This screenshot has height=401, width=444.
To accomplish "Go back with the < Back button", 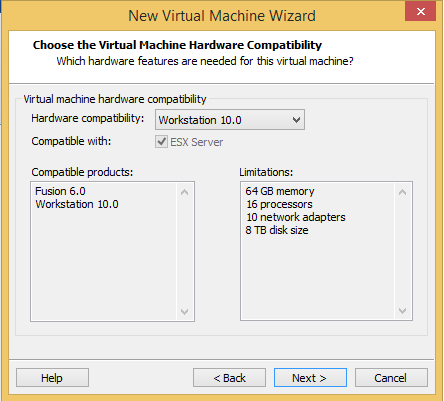I will point(229,378).
